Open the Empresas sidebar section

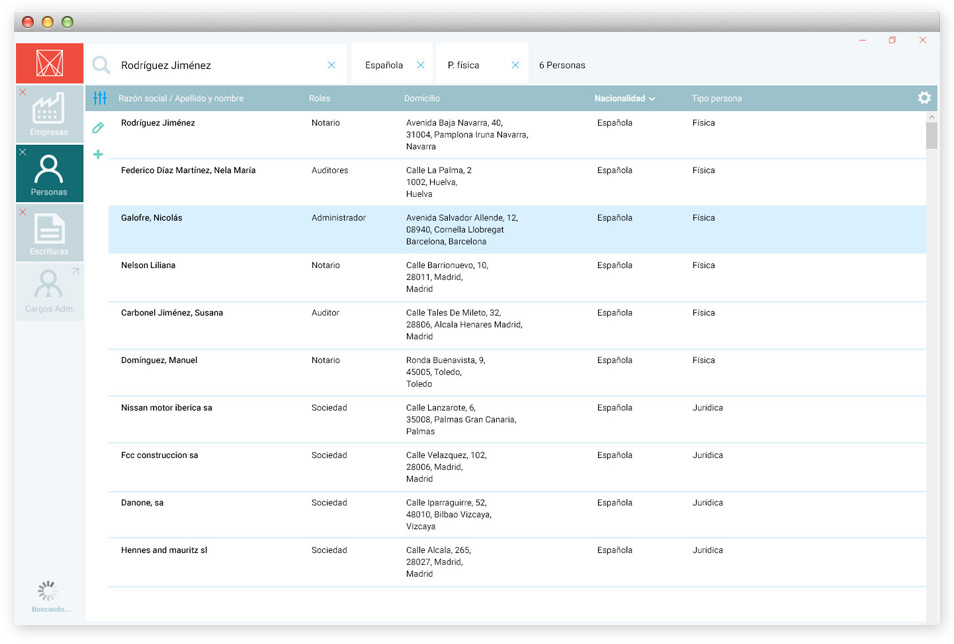click(49, 115)
